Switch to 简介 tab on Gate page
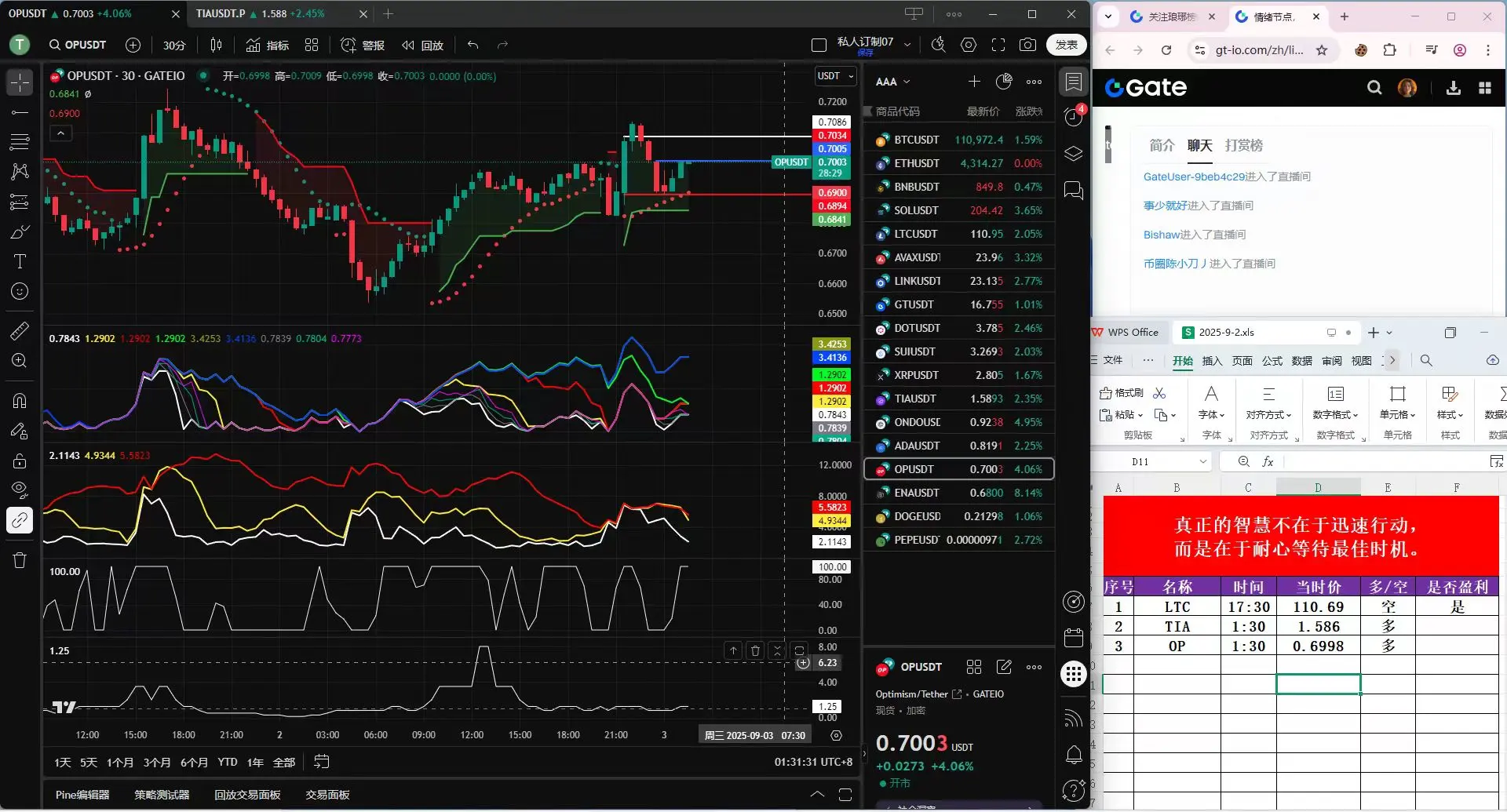 click(1162, 145)
